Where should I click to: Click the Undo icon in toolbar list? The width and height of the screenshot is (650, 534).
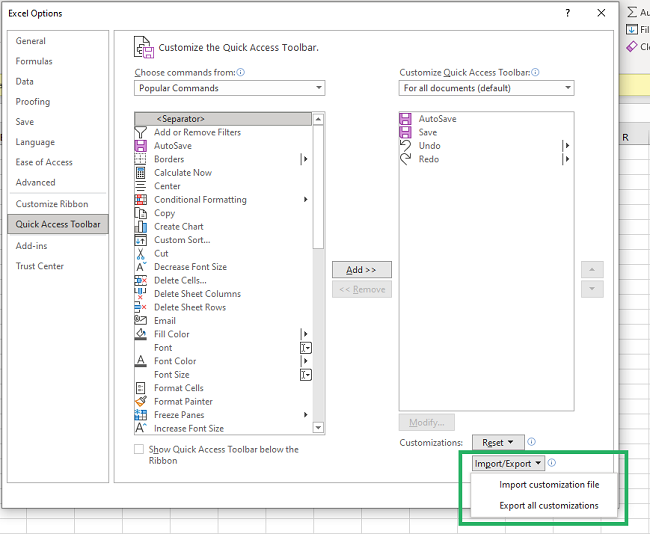(x=405, y=146)
